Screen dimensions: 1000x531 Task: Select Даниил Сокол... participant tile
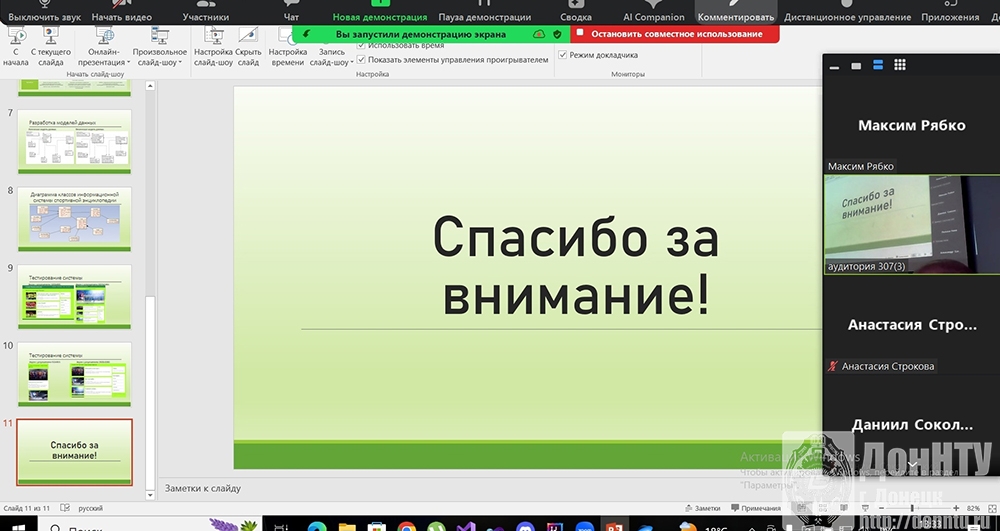(911, 425)
